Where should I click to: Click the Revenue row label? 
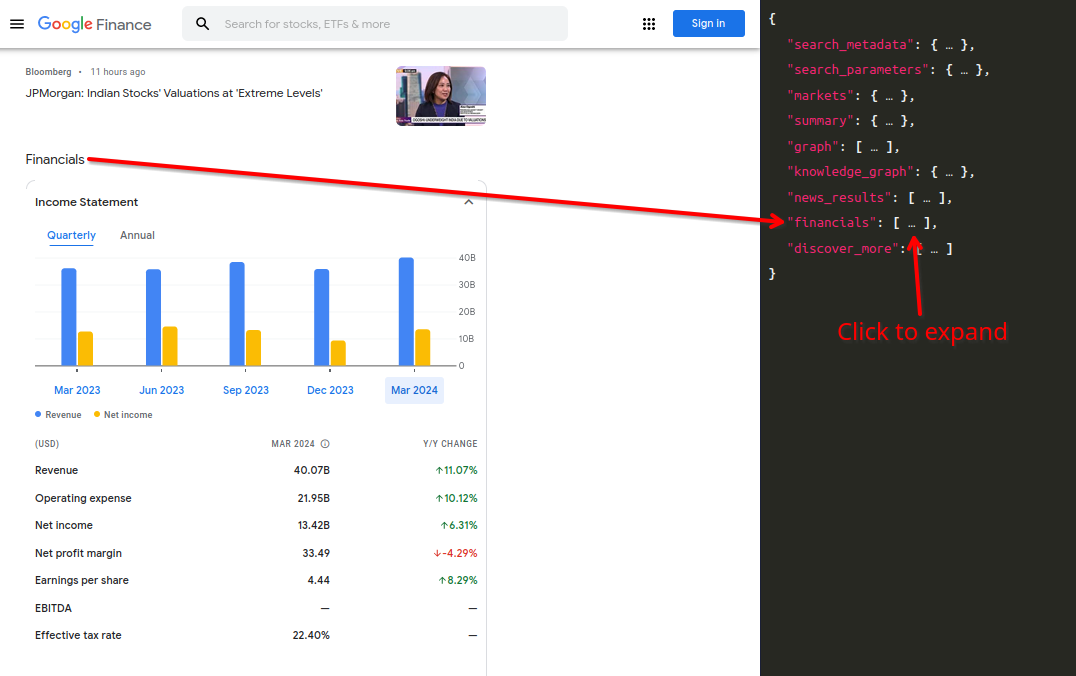tap(56, 470)
